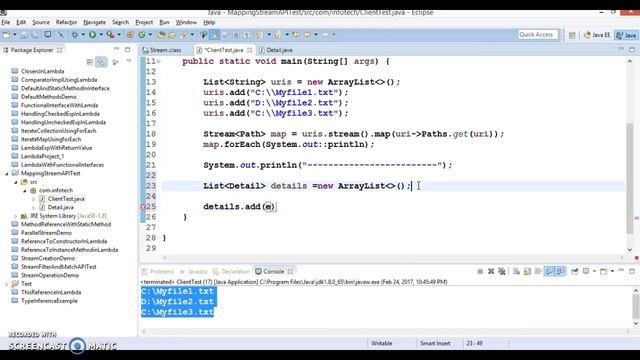Open the Package Explorer view menu arrow

[129, 61]
